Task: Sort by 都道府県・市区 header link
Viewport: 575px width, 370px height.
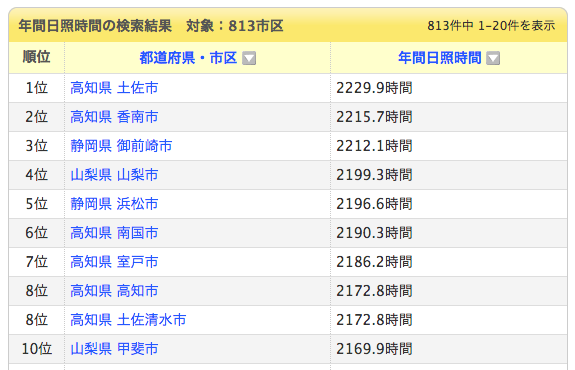Action: click(188, 58)
